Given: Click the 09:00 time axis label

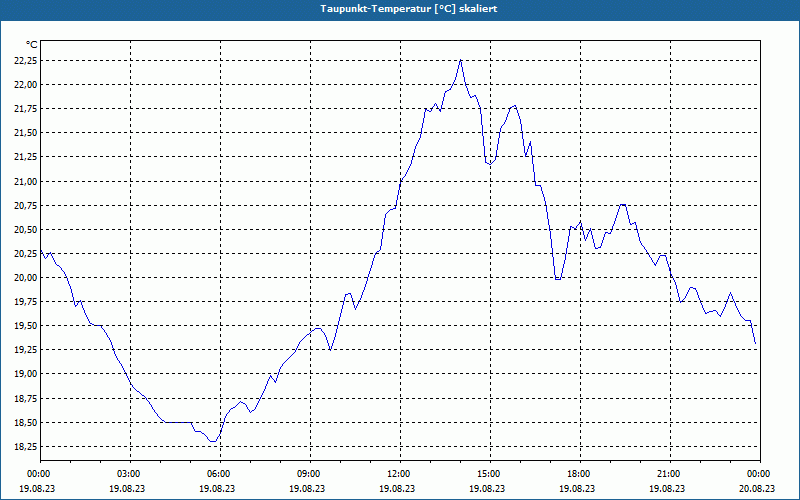Looking at the screenshot, I should (x=310, y=473).
